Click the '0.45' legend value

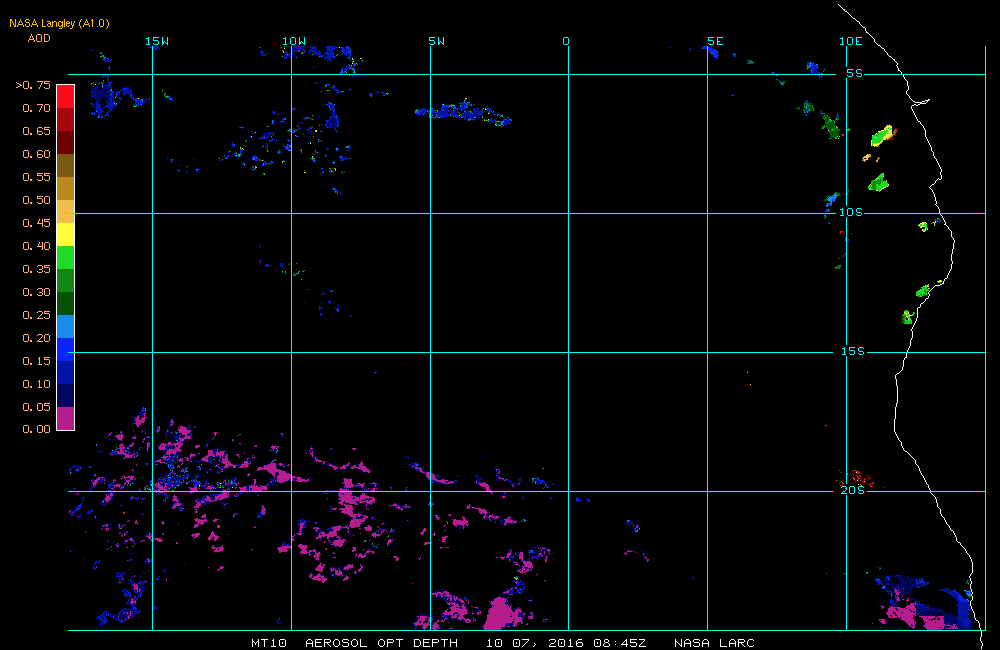click(x=36, y=223)
